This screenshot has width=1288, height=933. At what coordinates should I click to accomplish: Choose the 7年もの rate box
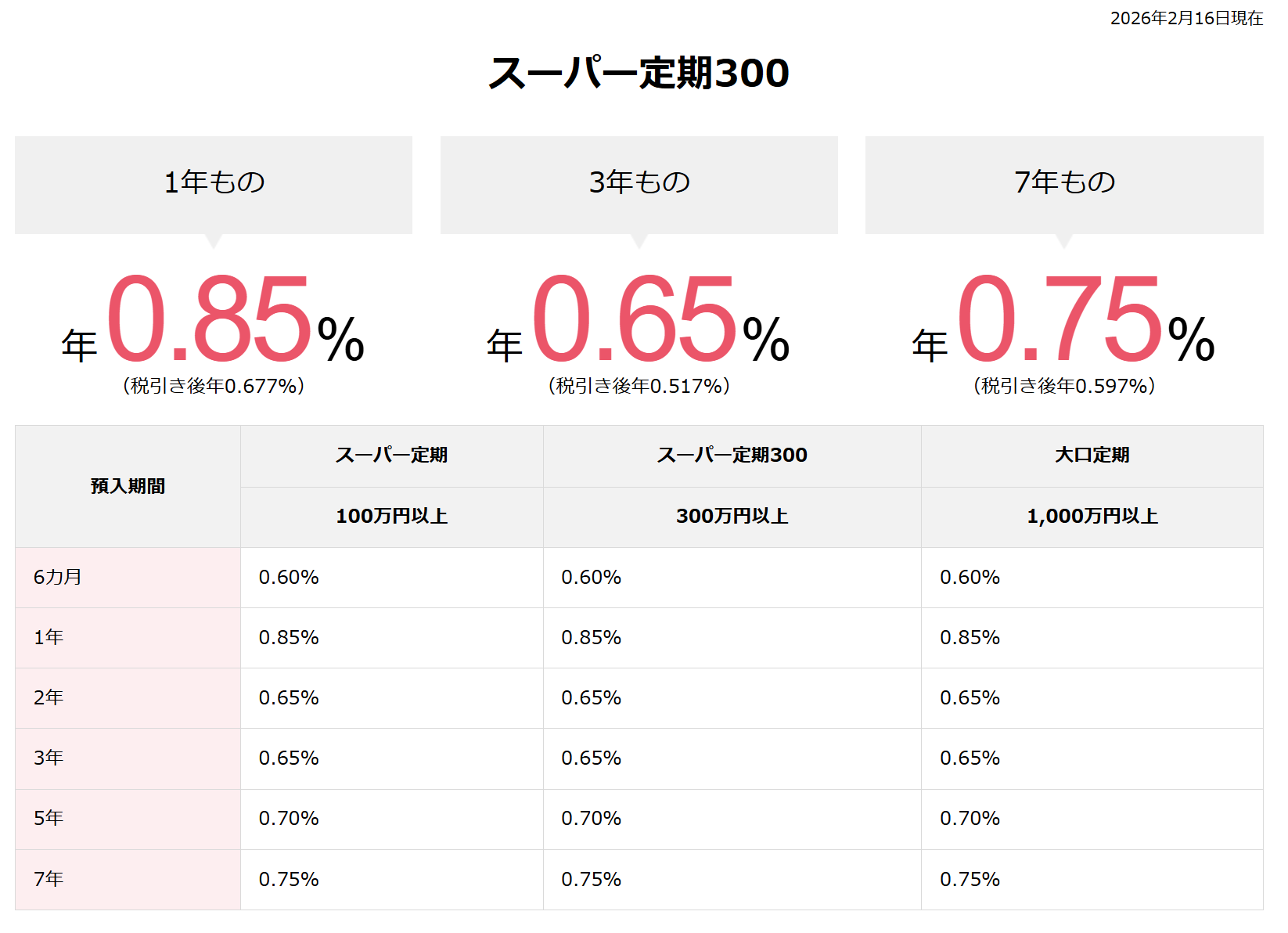1064,183
